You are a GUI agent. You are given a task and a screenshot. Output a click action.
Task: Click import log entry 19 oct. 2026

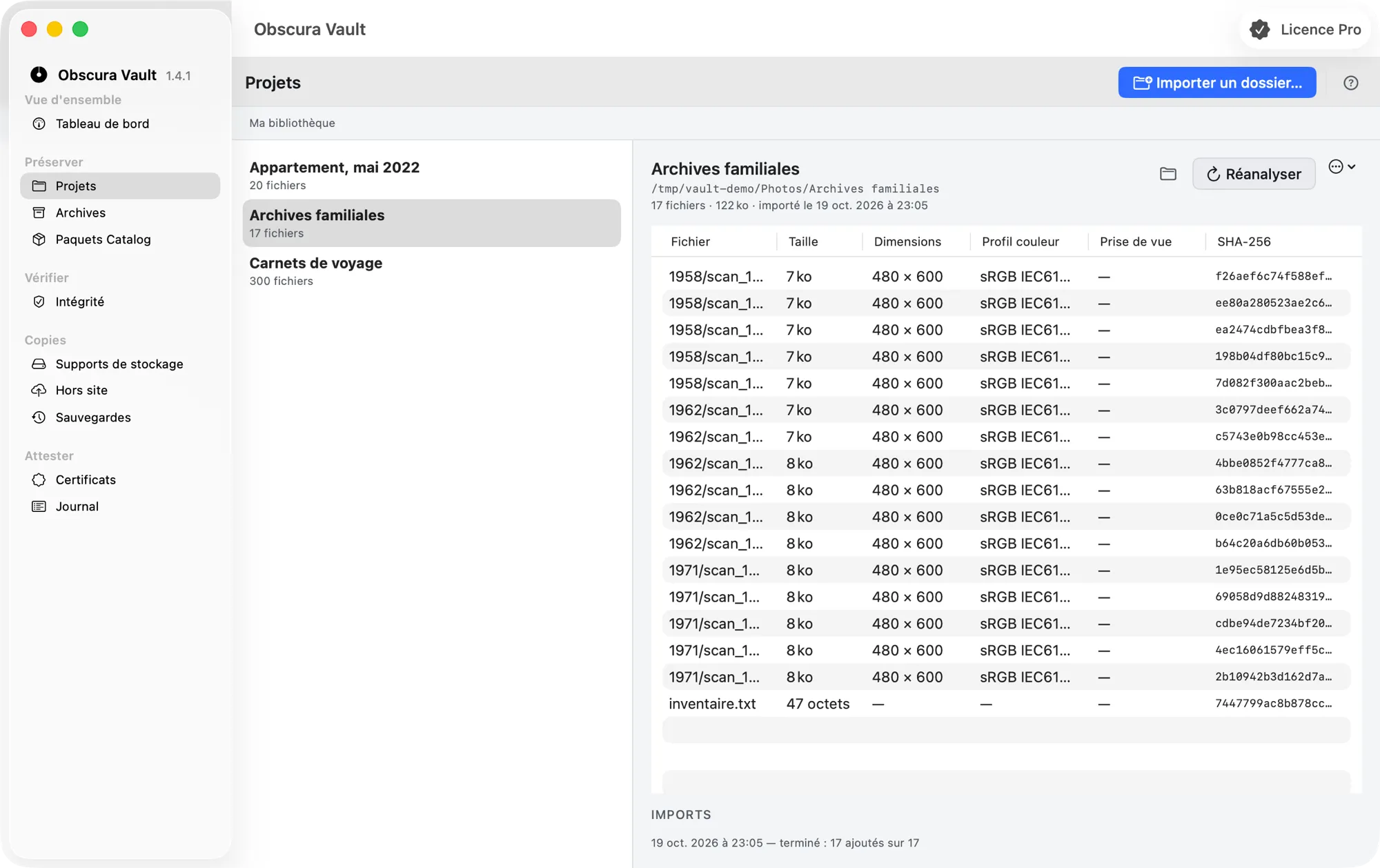coord(785,842)
